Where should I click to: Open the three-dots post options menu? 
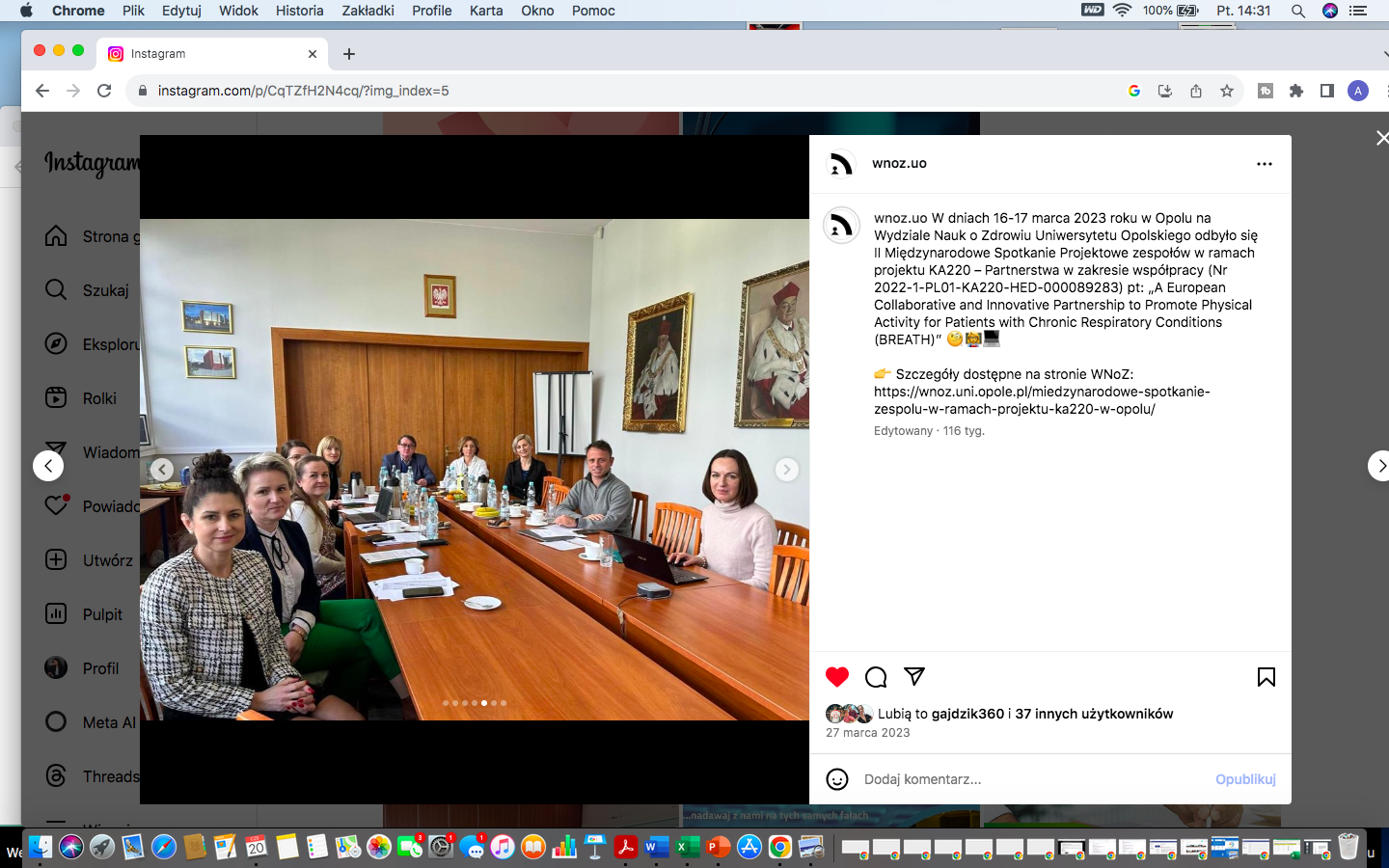coord(1265,164)
